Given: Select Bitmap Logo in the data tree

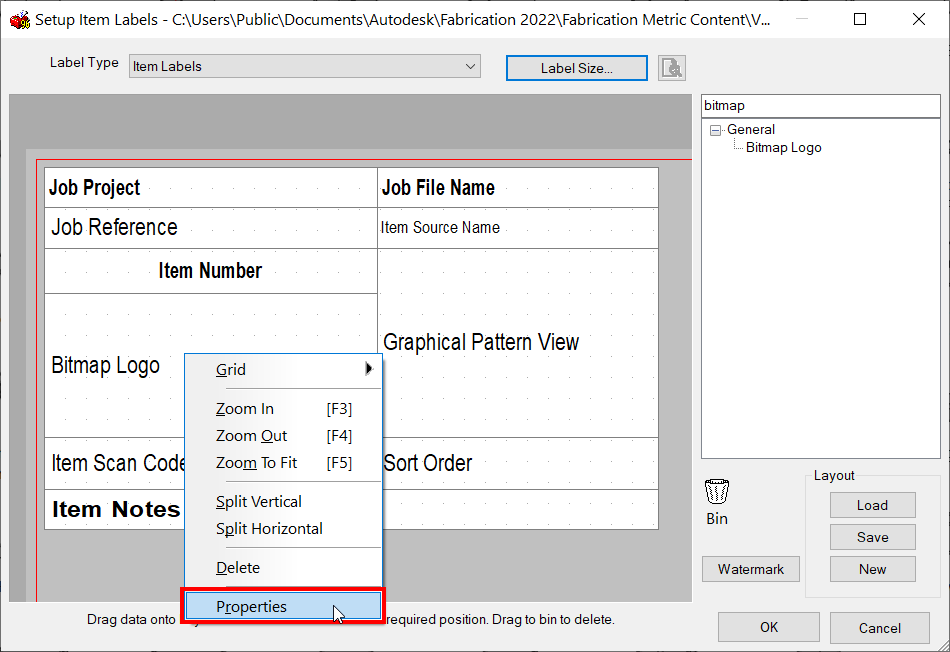Looking at the screenshot, I should coord(782,147).
